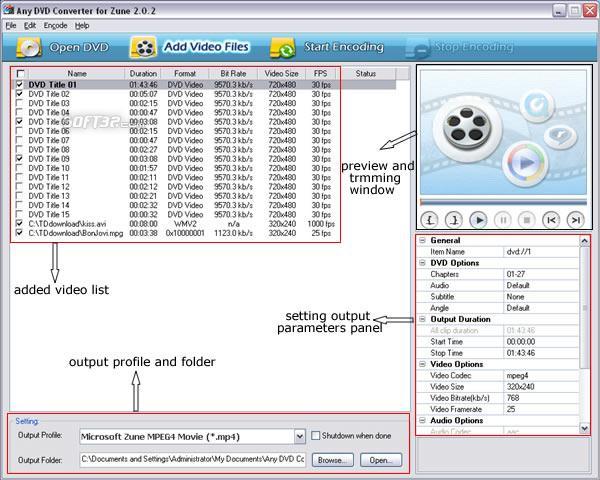Collapse the Output Duration section
Screen dimensions: 600x480
pyautogui.click(x=422, y=319)
